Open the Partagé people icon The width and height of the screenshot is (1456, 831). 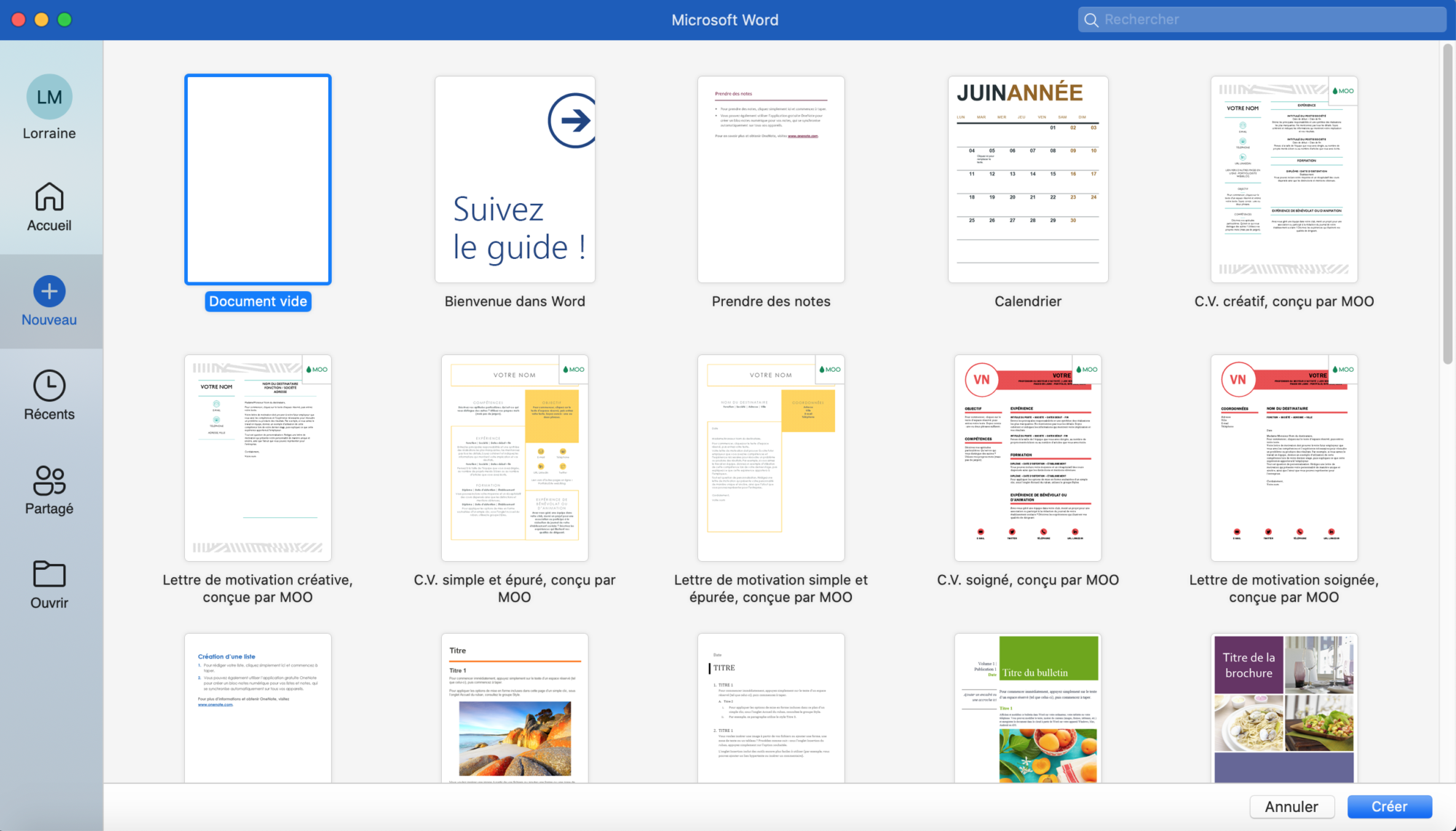click(x=50, y=480)
